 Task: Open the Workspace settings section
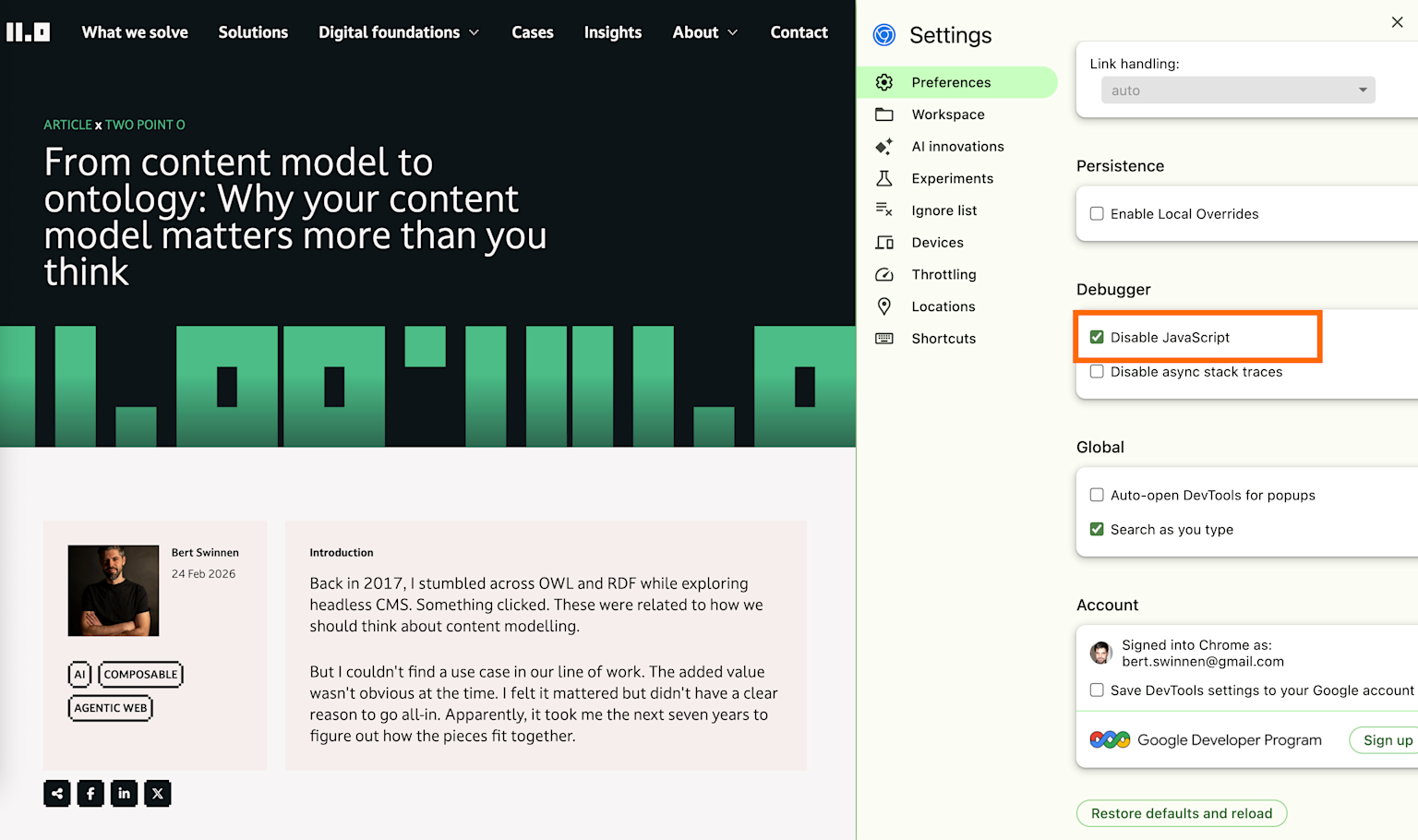(x=947, y=114)
